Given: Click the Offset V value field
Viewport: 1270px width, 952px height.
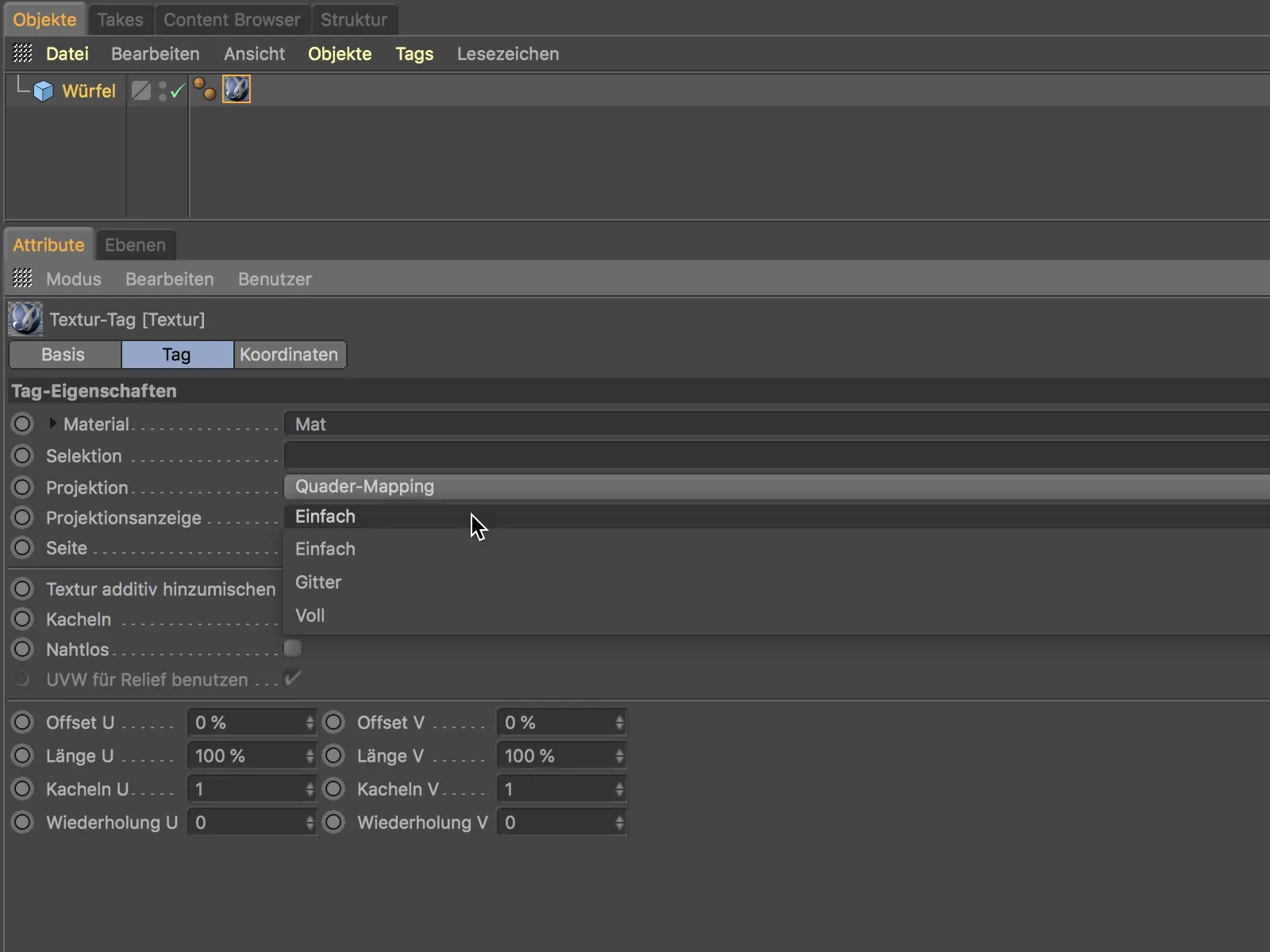Looking at the screenshot, I should tap(556, 723).
